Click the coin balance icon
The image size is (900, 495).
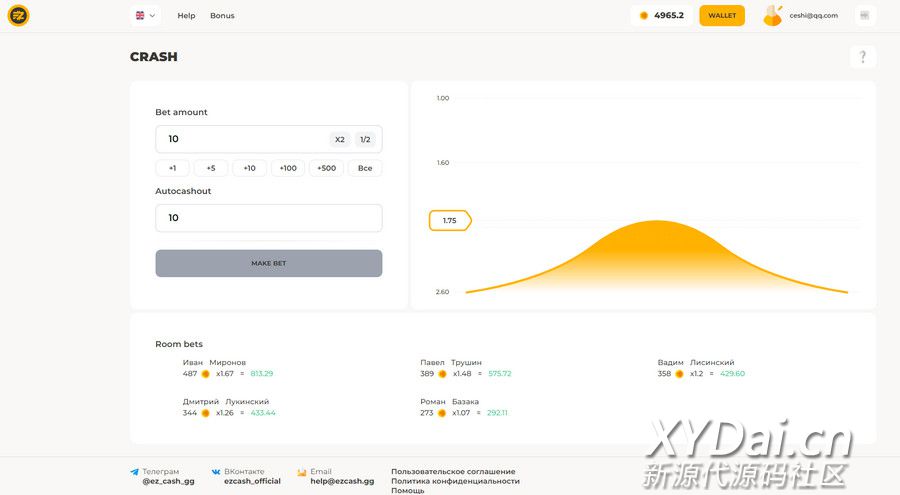coord(644,16)
